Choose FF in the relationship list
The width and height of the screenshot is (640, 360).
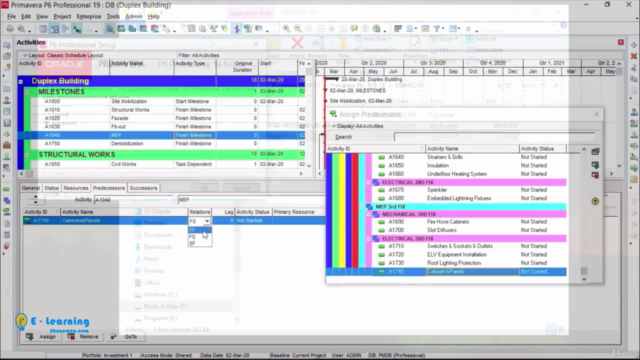tap(200, 230)
